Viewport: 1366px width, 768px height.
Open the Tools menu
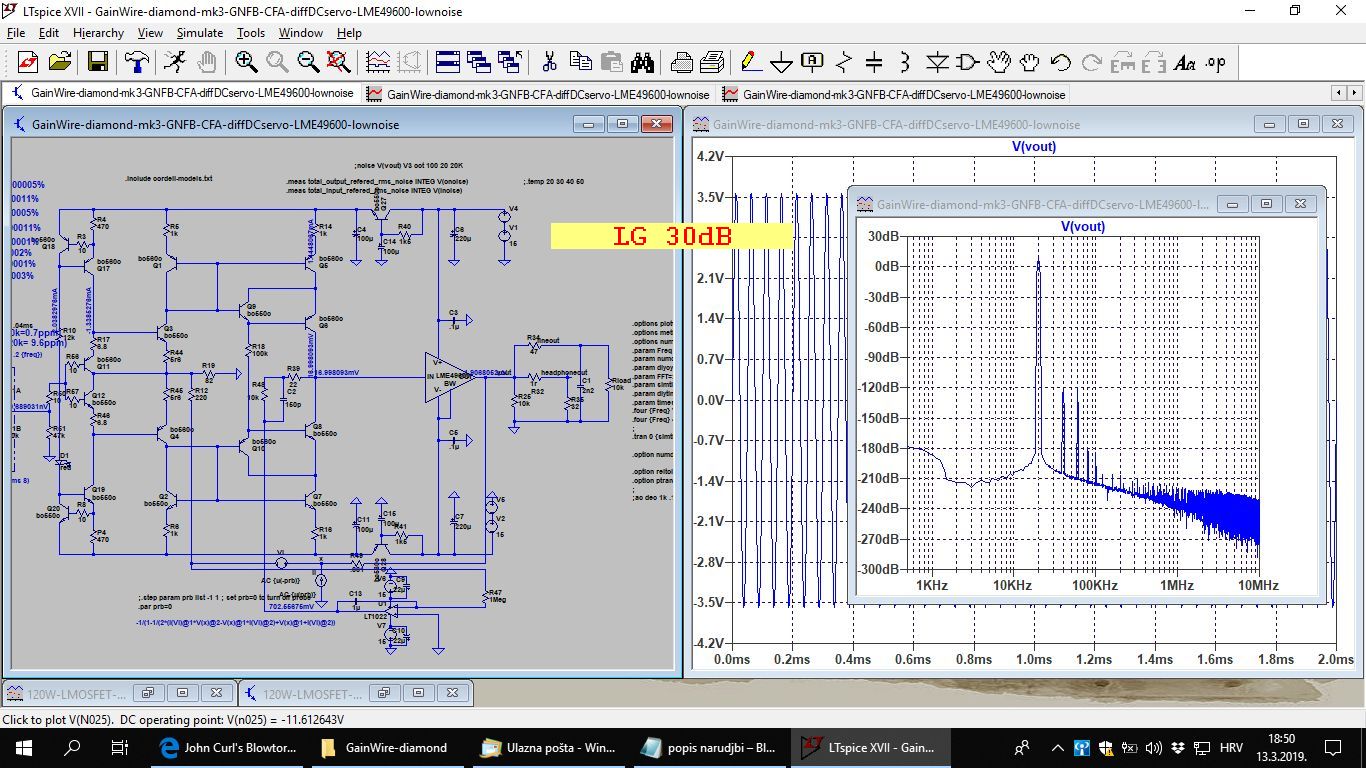[251, 33]
